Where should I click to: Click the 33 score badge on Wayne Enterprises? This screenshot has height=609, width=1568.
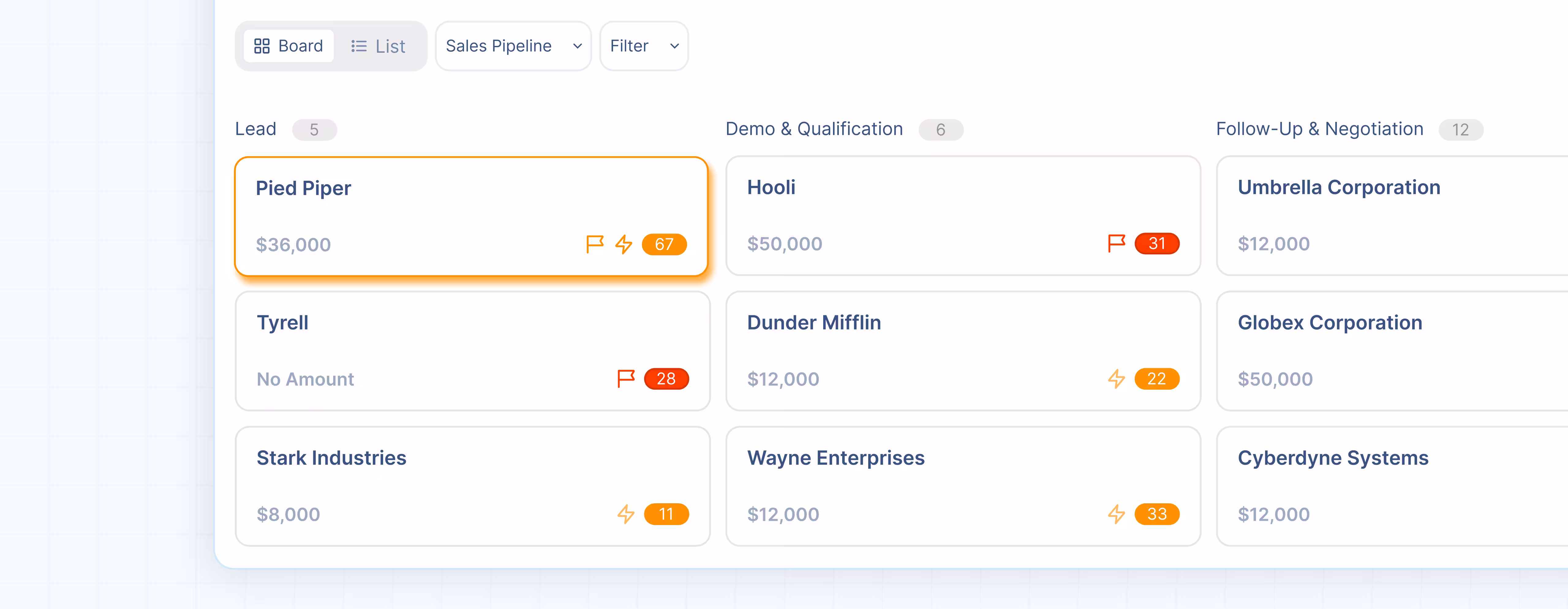(1157, 514)
